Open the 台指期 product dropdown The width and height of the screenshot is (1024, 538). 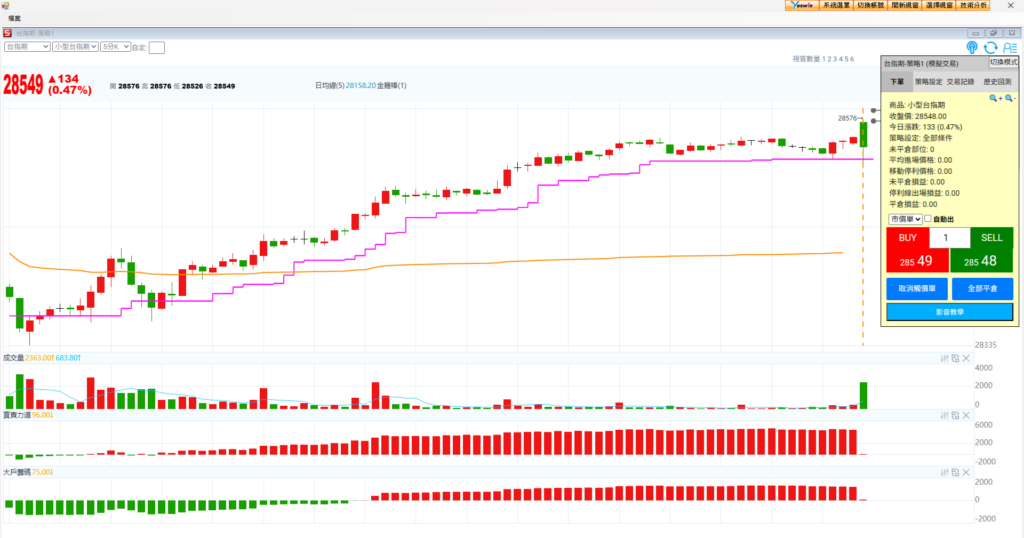pos(27,47)
